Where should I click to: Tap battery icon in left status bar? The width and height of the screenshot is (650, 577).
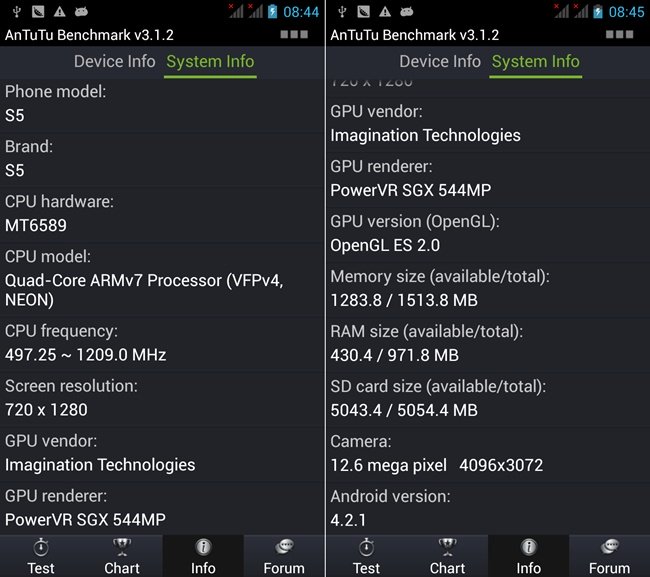tap(272, 12)
